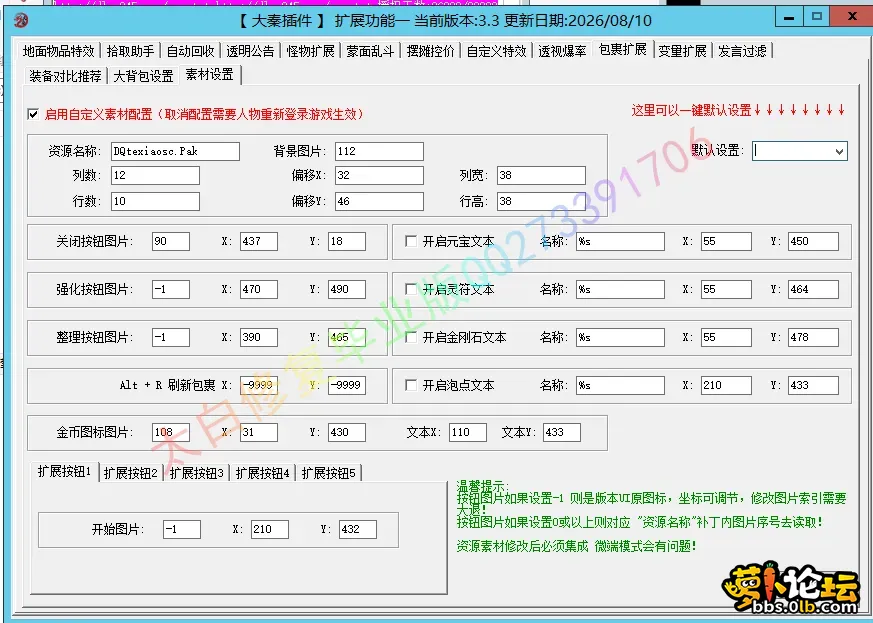Click 灵符文本 名称 field

click(x=620, y=289)
